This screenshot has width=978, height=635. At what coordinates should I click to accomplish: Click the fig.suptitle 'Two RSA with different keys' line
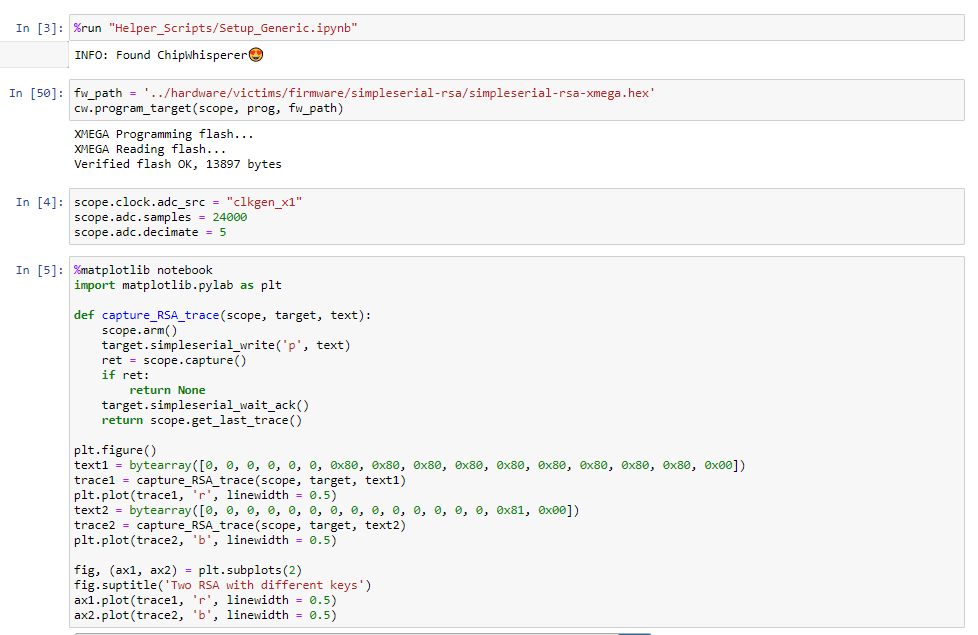(x=222, y=585)
